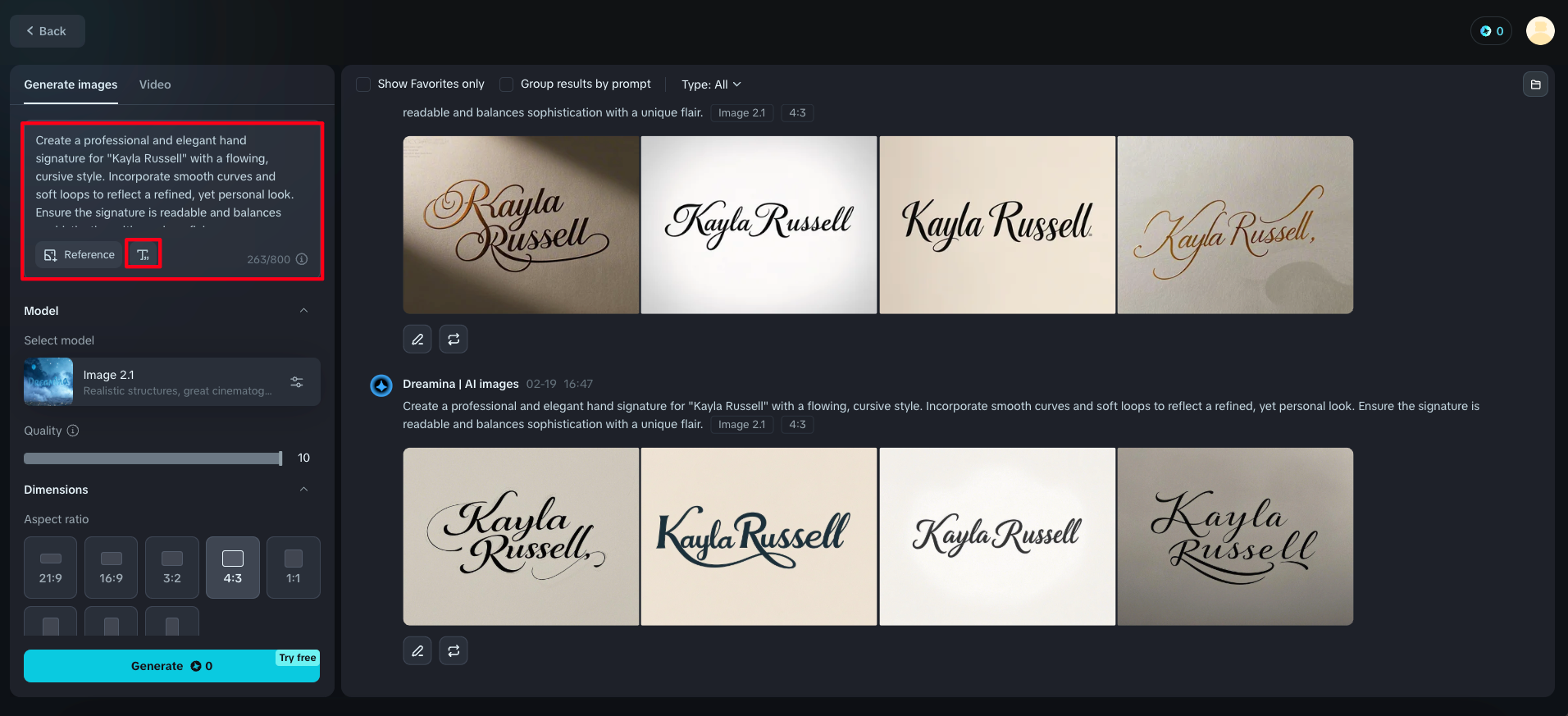
Task: Click the regenerate icon under first image row
Action: tap(454, 340)
